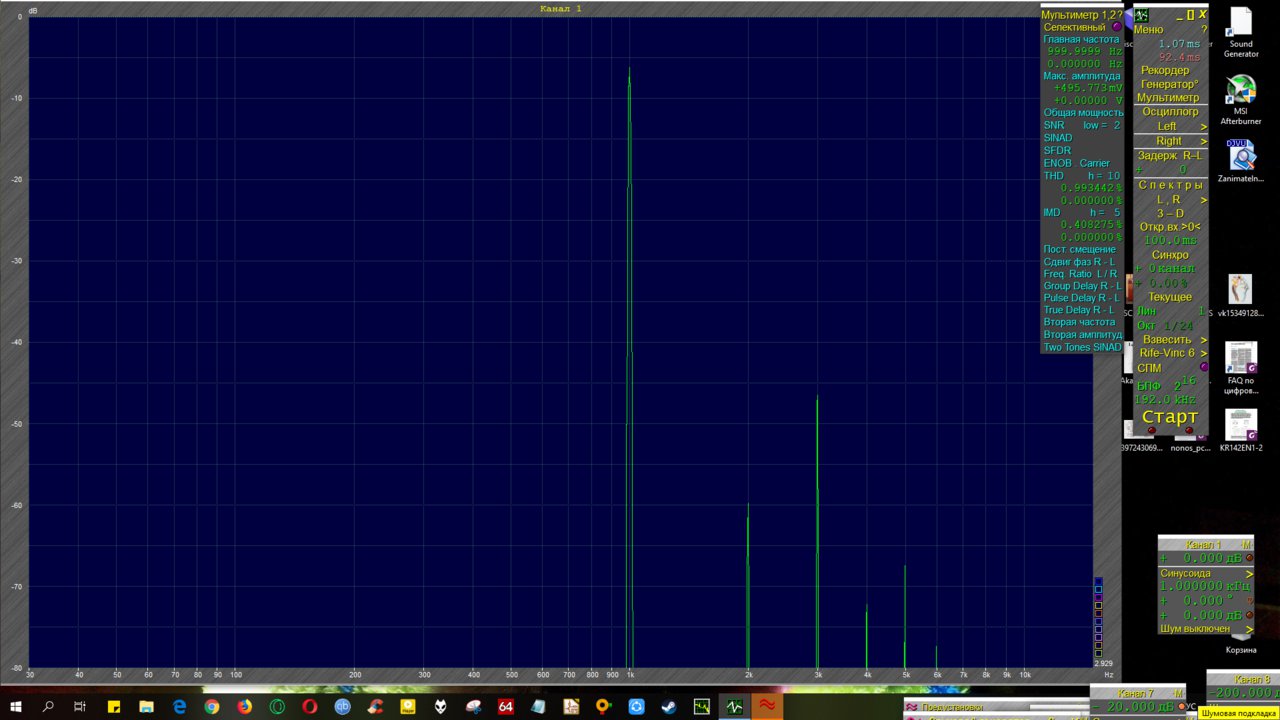Click the Генератор button
1280x720 pixels.
tap(1170, 84)
